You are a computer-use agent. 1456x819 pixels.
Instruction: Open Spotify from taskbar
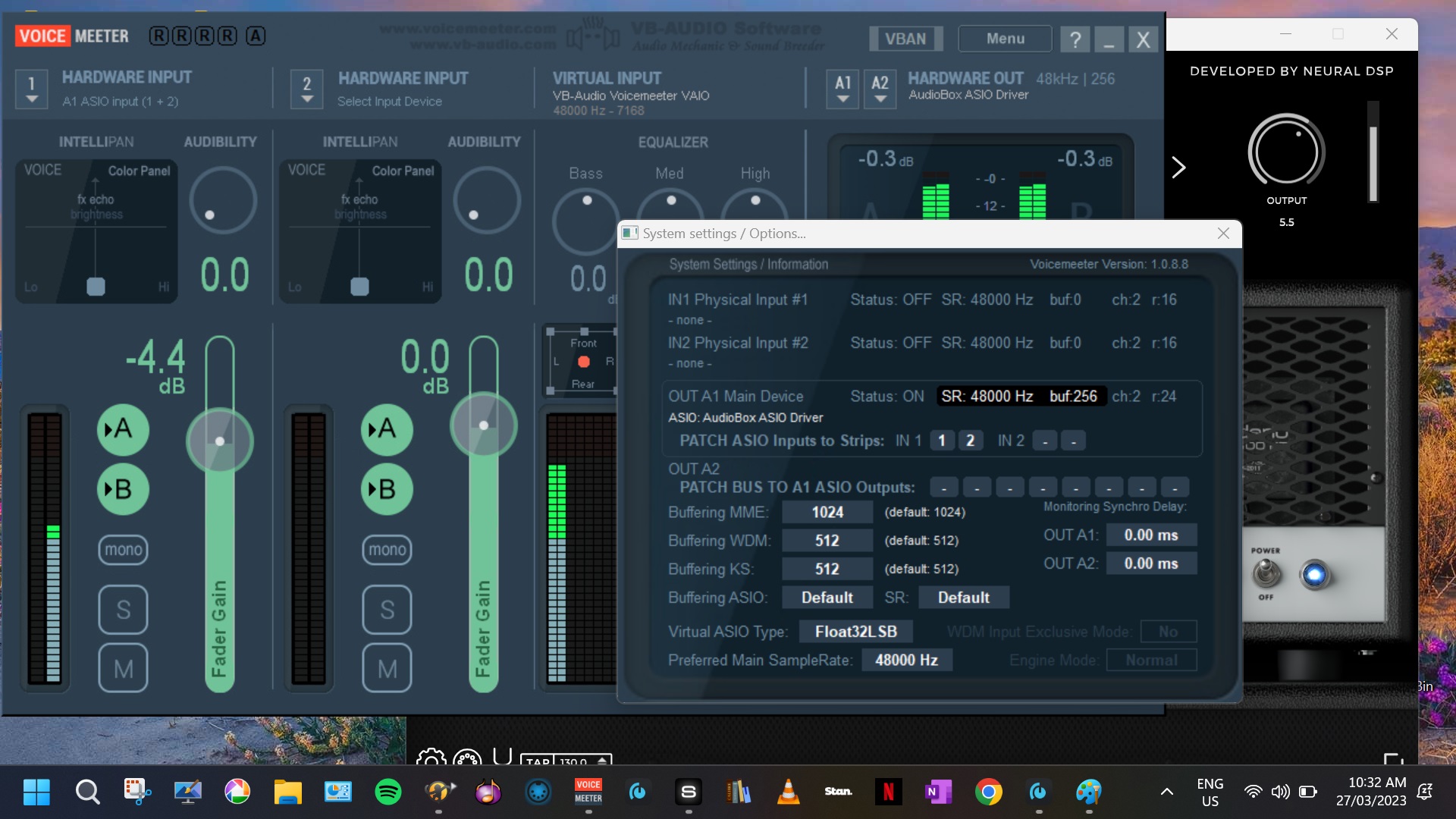click(388, 792)
